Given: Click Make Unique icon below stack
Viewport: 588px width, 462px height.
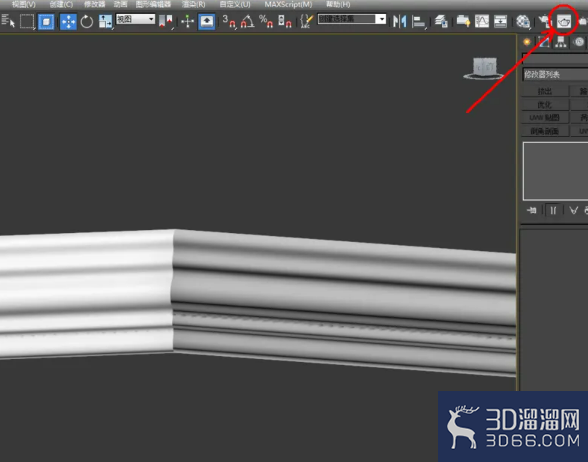Looking at the screenshot, I should coord(574,210).
